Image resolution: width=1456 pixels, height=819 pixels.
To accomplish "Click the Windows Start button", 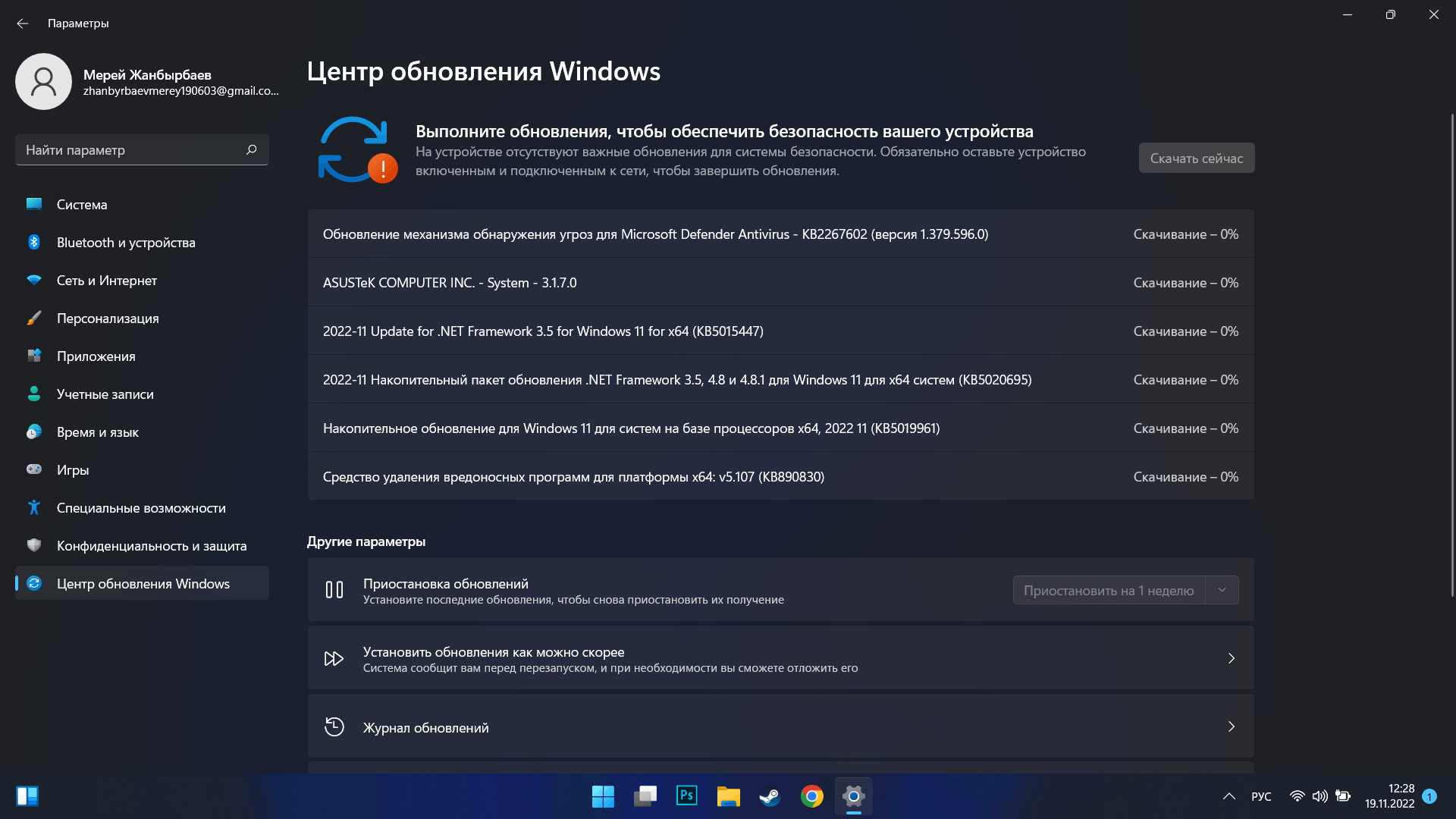I will tap(603, 796).
